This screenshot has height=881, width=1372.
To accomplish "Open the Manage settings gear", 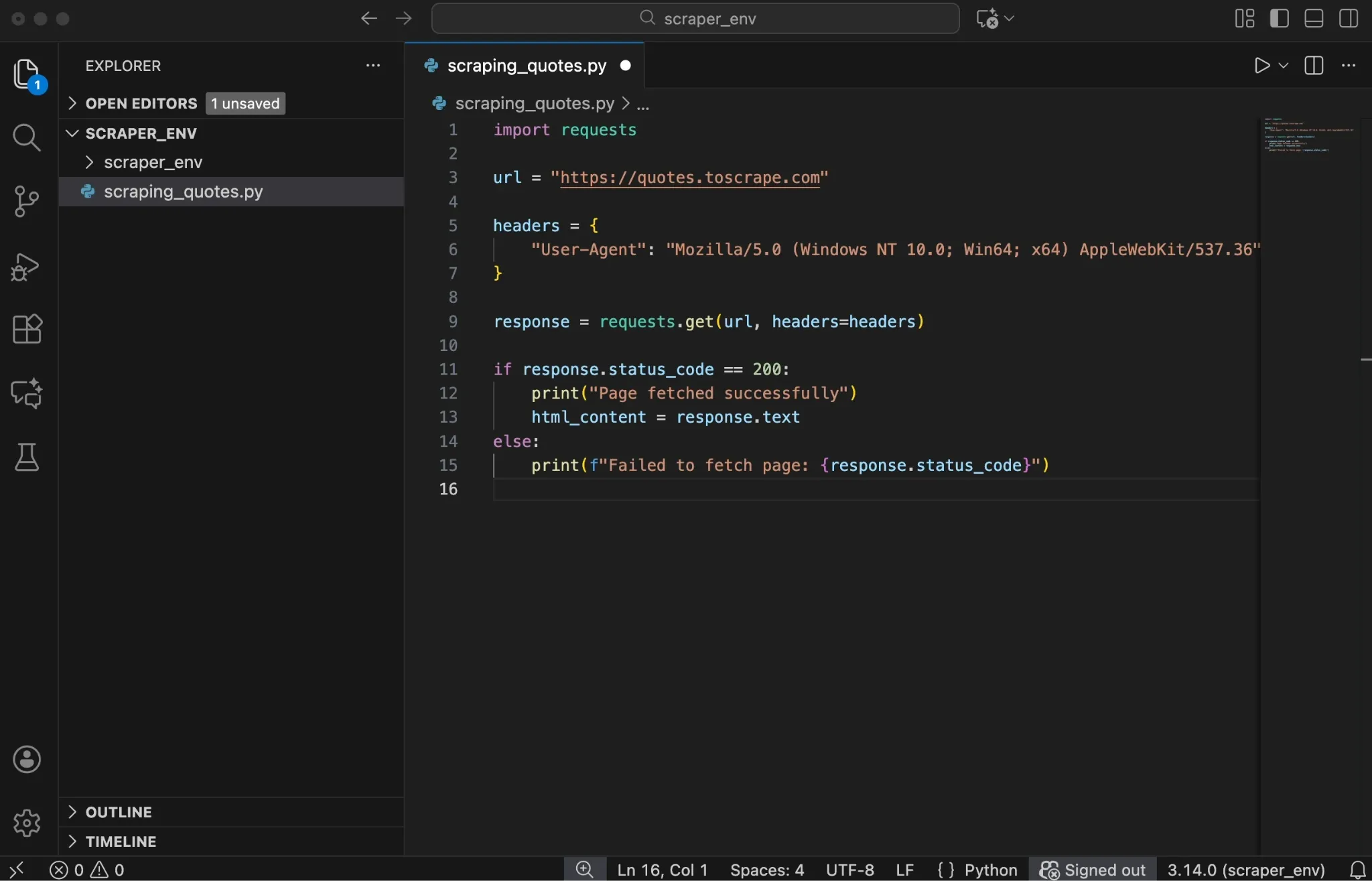I will point(27,823).
